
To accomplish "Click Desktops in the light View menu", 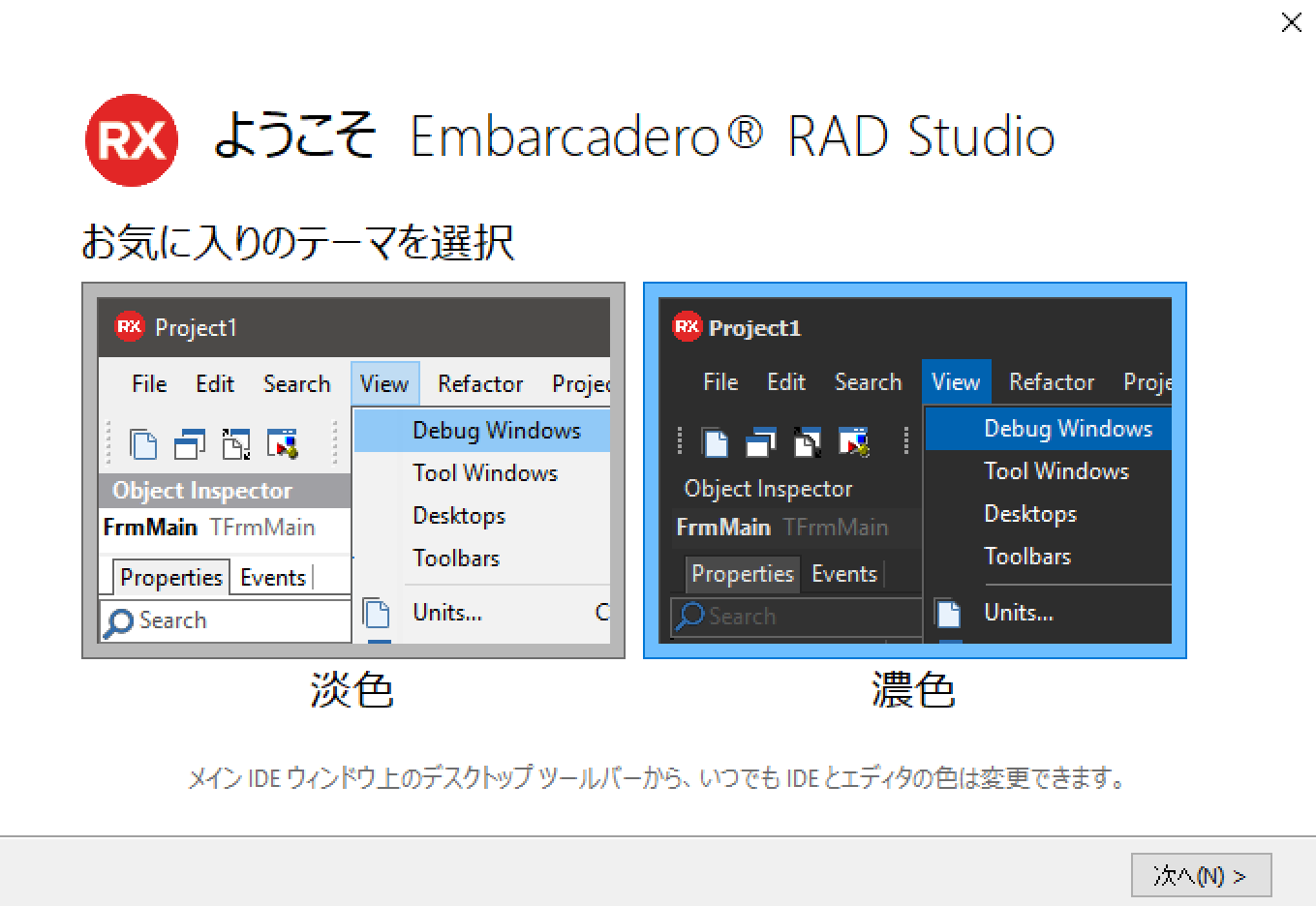I will 458,516.
